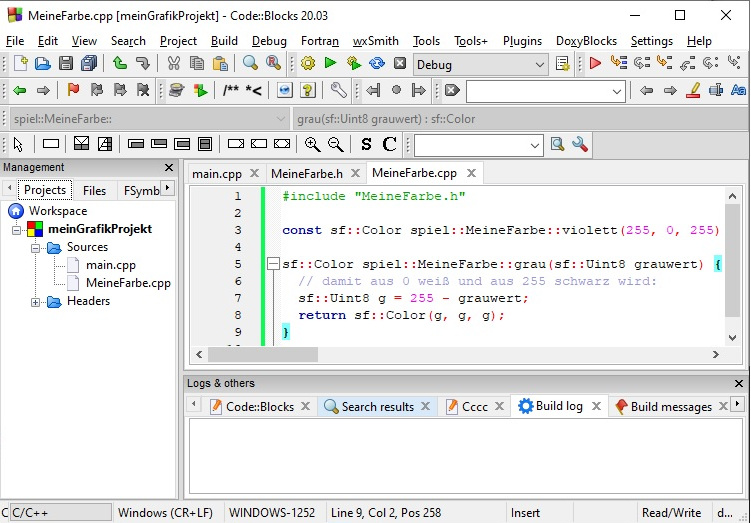Click the Build gear icon
Image resolution: width=751 pixels, height=523 pixels.
click(307, 64)
